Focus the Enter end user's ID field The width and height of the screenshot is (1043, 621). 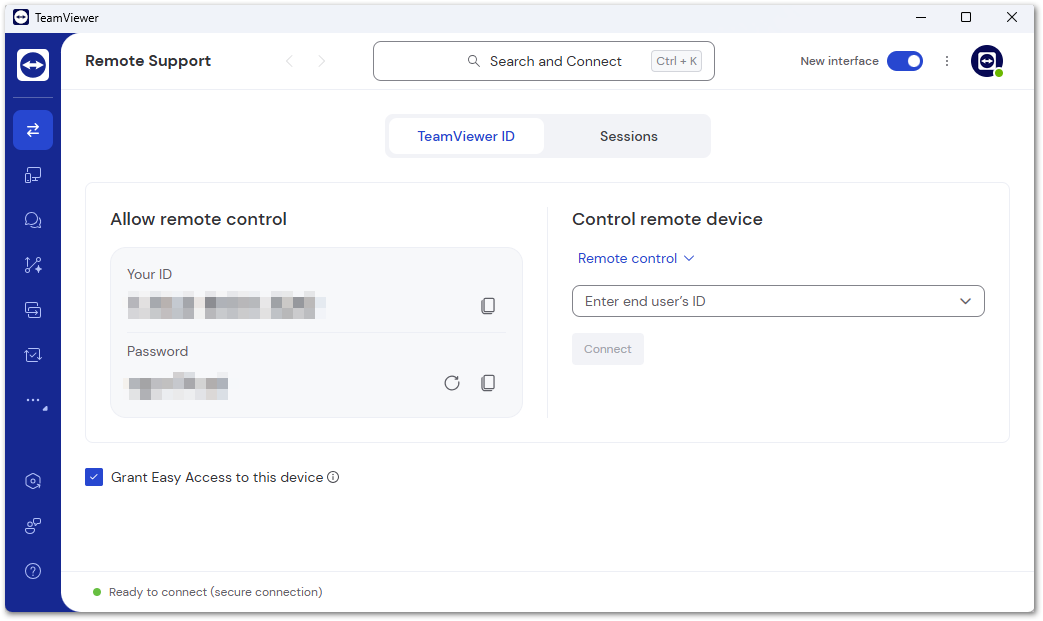pyautogui.click(x=778, y=301)
